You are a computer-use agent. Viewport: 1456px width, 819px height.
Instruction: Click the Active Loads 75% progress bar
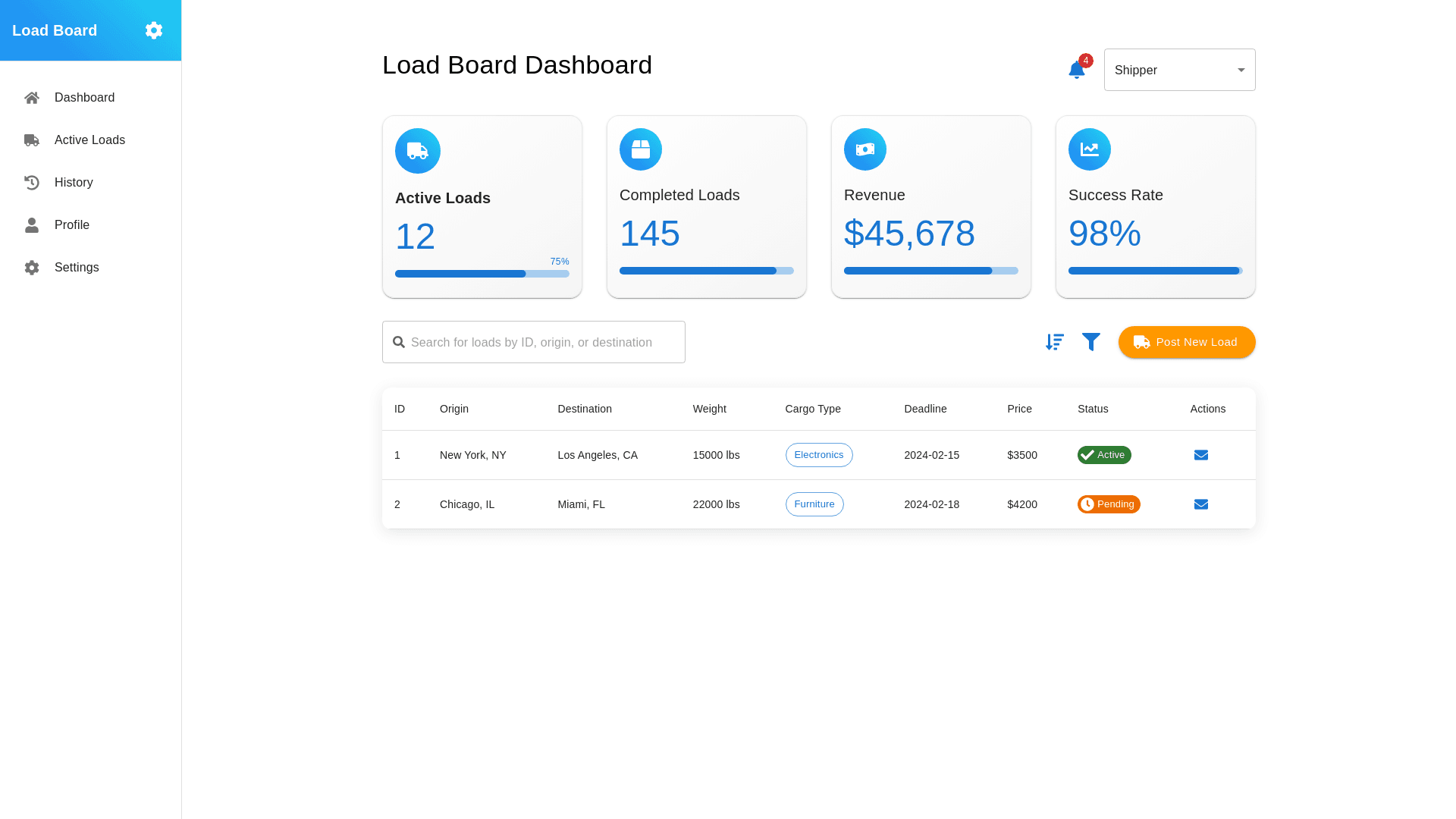(x=482, y=274)
